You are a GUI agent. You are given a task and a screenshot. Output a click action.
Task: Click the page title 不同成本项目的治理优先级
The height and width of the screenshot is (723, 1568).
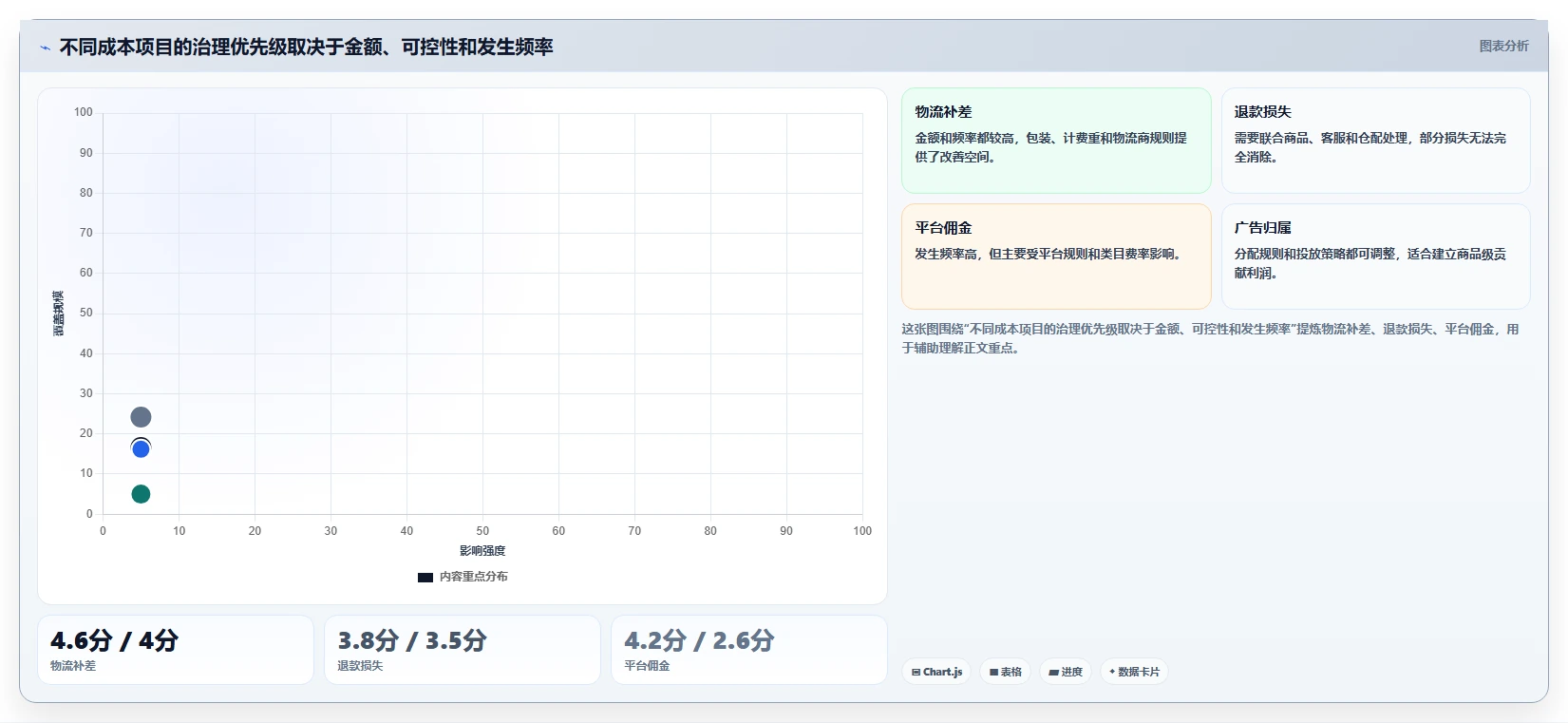[306, 47]
